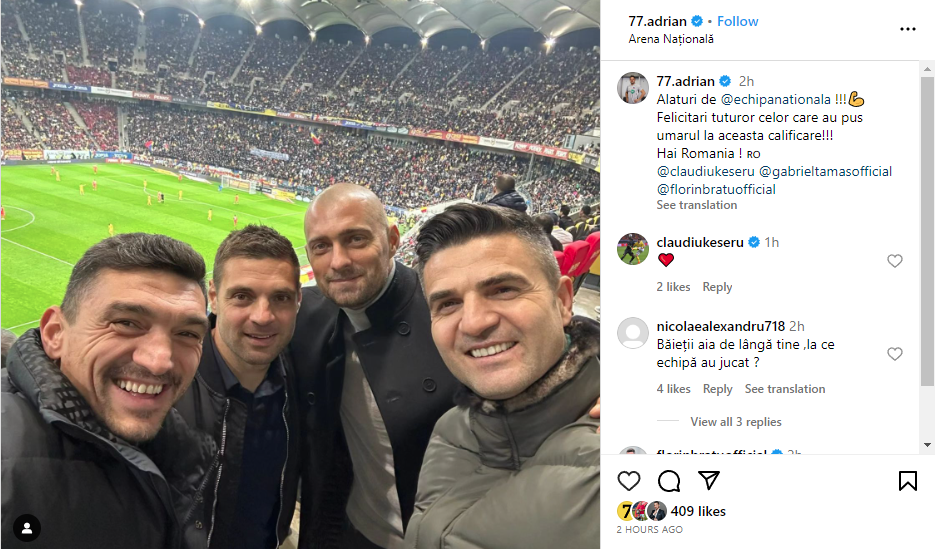Viewport: 935px width, 549px height.
Task: See translation of nicolaealexandru718's comment
Action: click(x=785, y=389)
